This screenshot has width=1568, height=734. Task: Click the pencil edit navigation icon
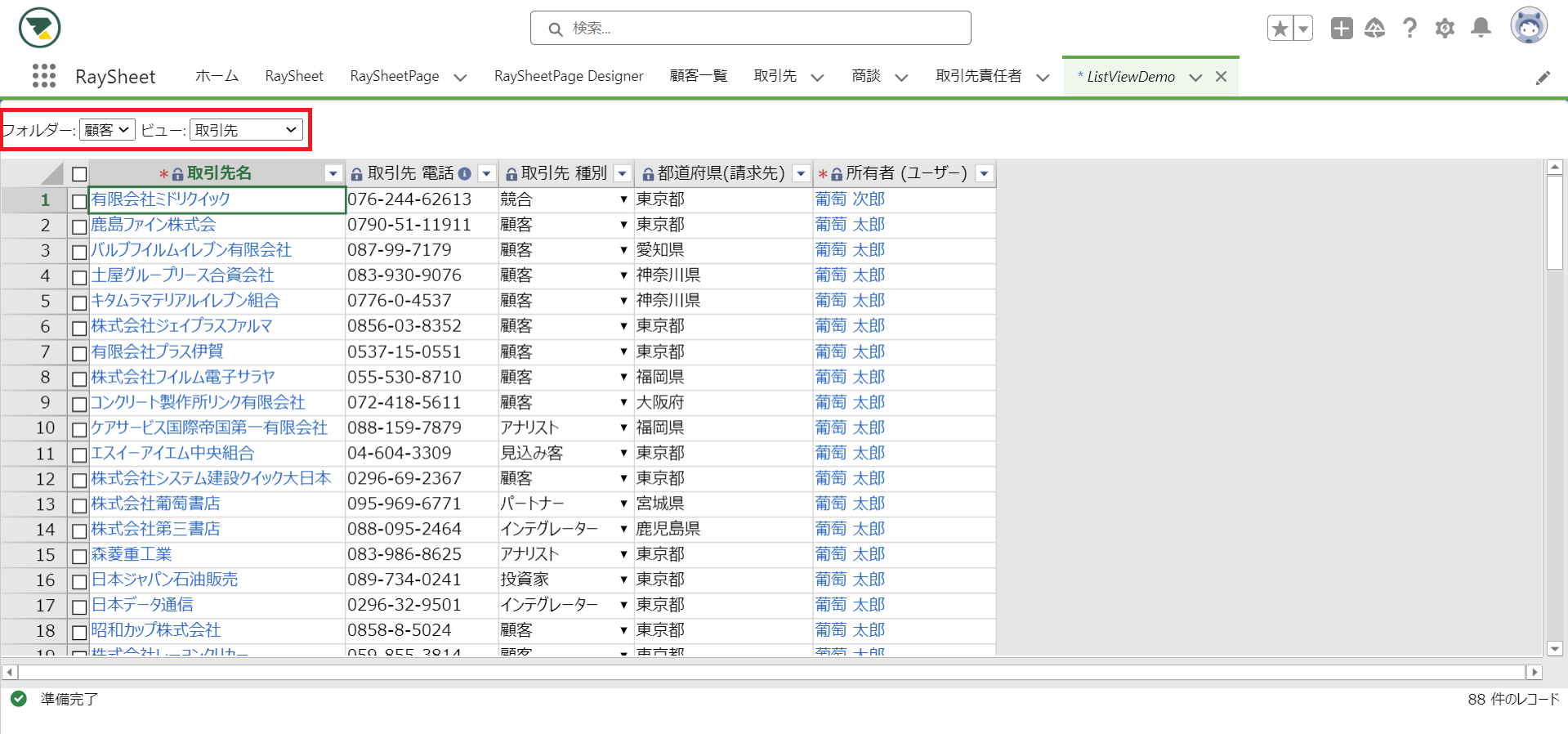click(x=1543, y=78)
